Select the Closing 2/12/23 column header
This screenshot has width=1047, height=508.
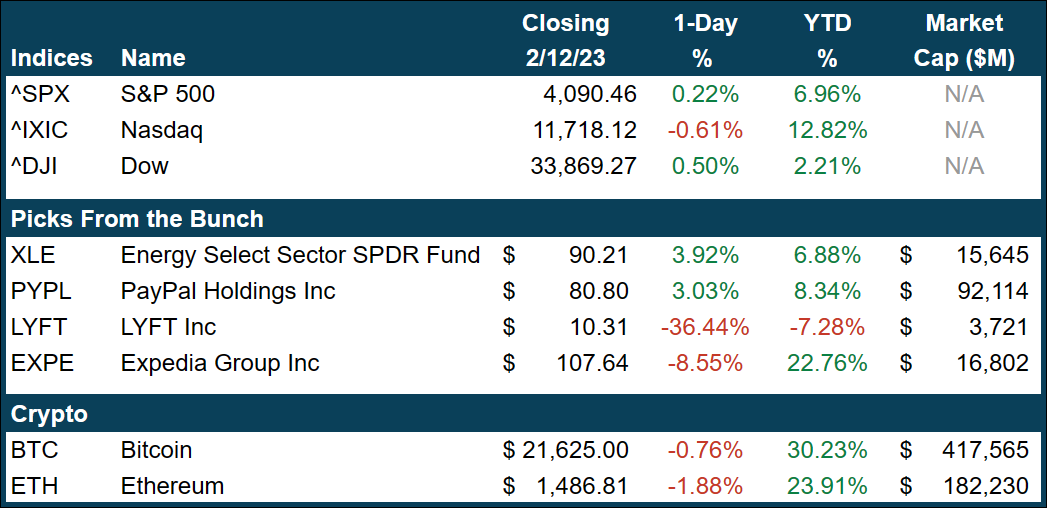click(565, 40)
